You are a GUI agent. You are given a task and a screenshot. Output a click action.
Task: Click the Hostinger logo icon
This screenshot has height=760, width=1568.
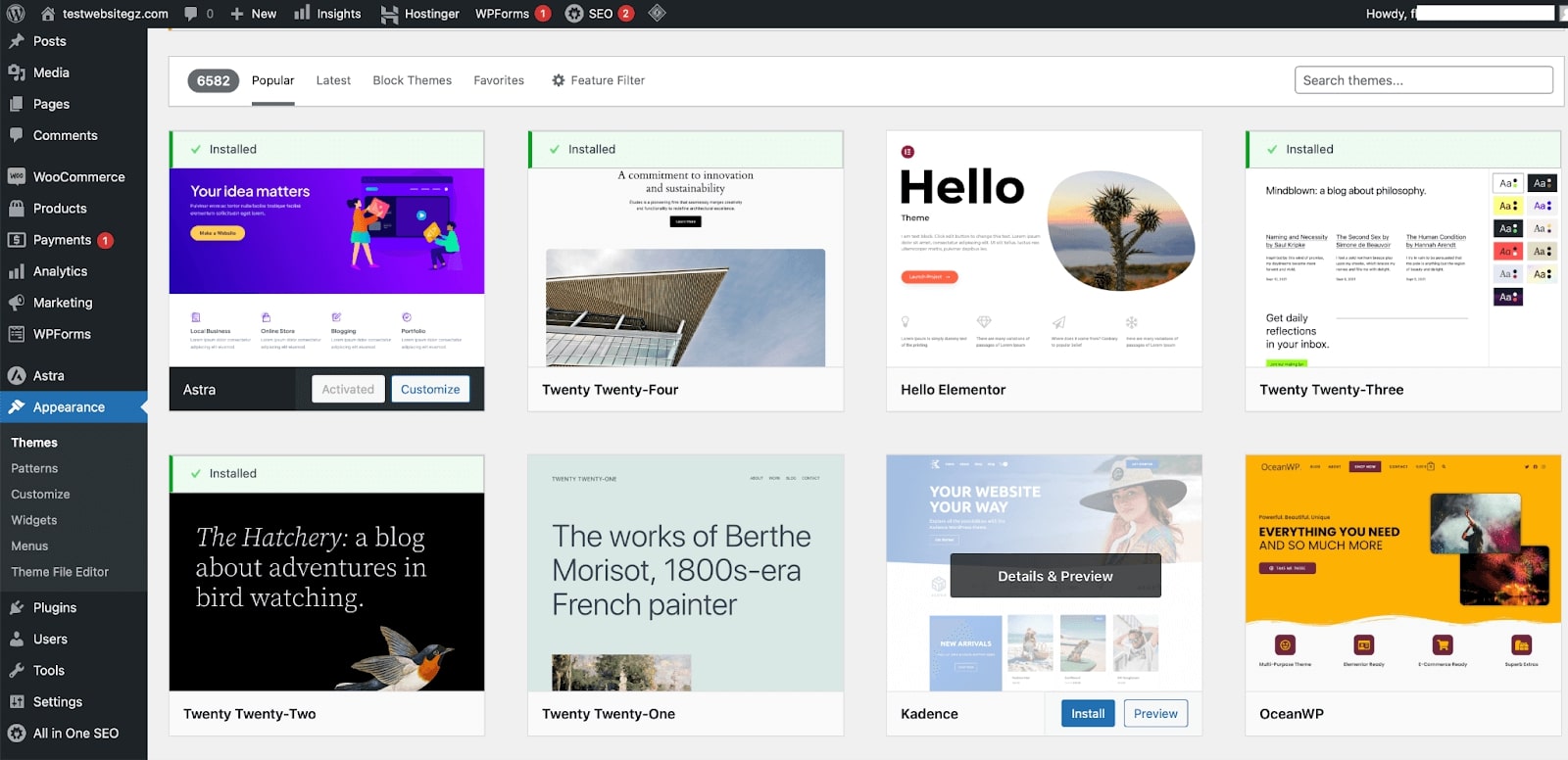click(389, 14)
